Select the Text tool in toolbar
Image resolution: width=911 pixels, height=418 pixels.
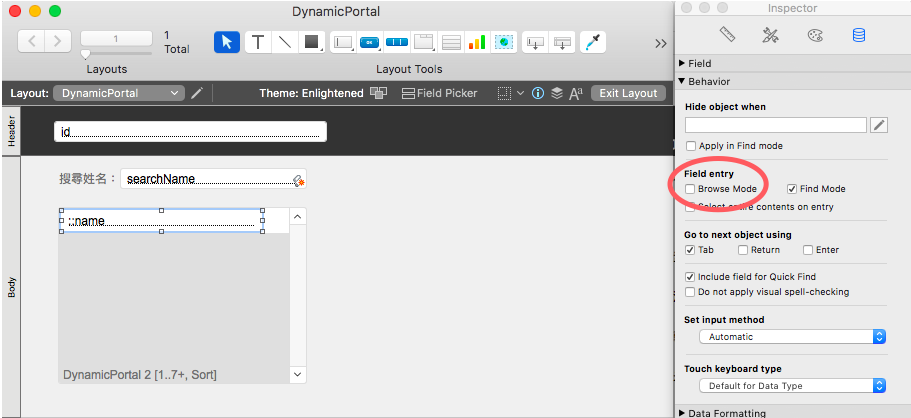[x=258, y=42]
